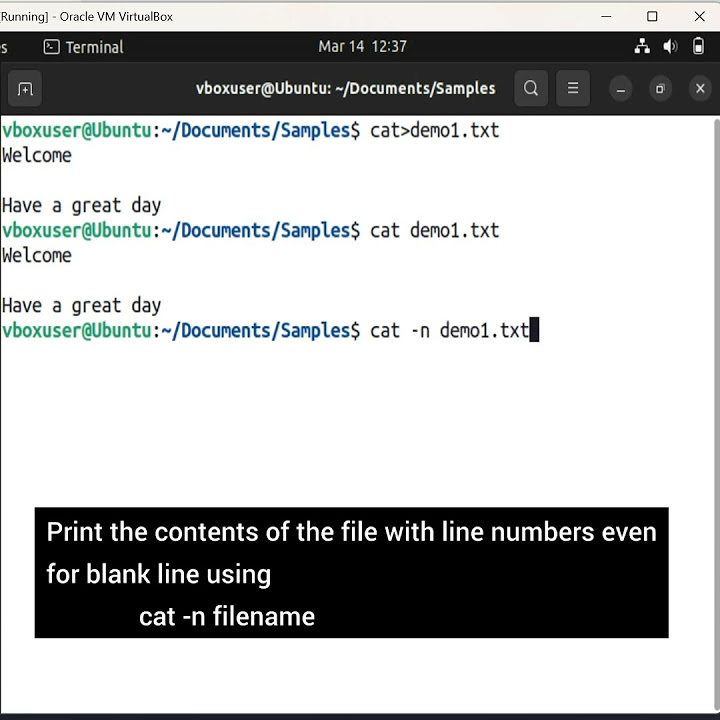Click the volume speaker icon
Screen dimensions: 720x720
tap(671, 47)
